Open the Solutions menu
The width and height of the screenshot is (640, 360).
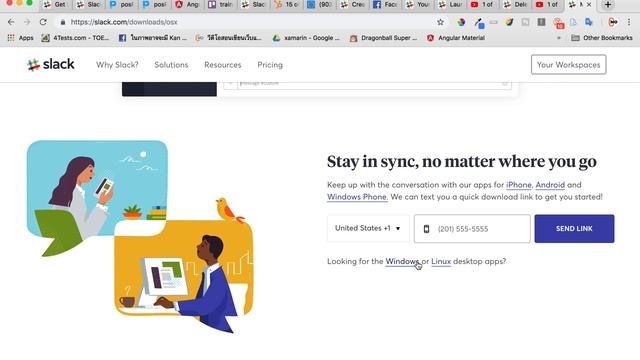click(171, 65)
